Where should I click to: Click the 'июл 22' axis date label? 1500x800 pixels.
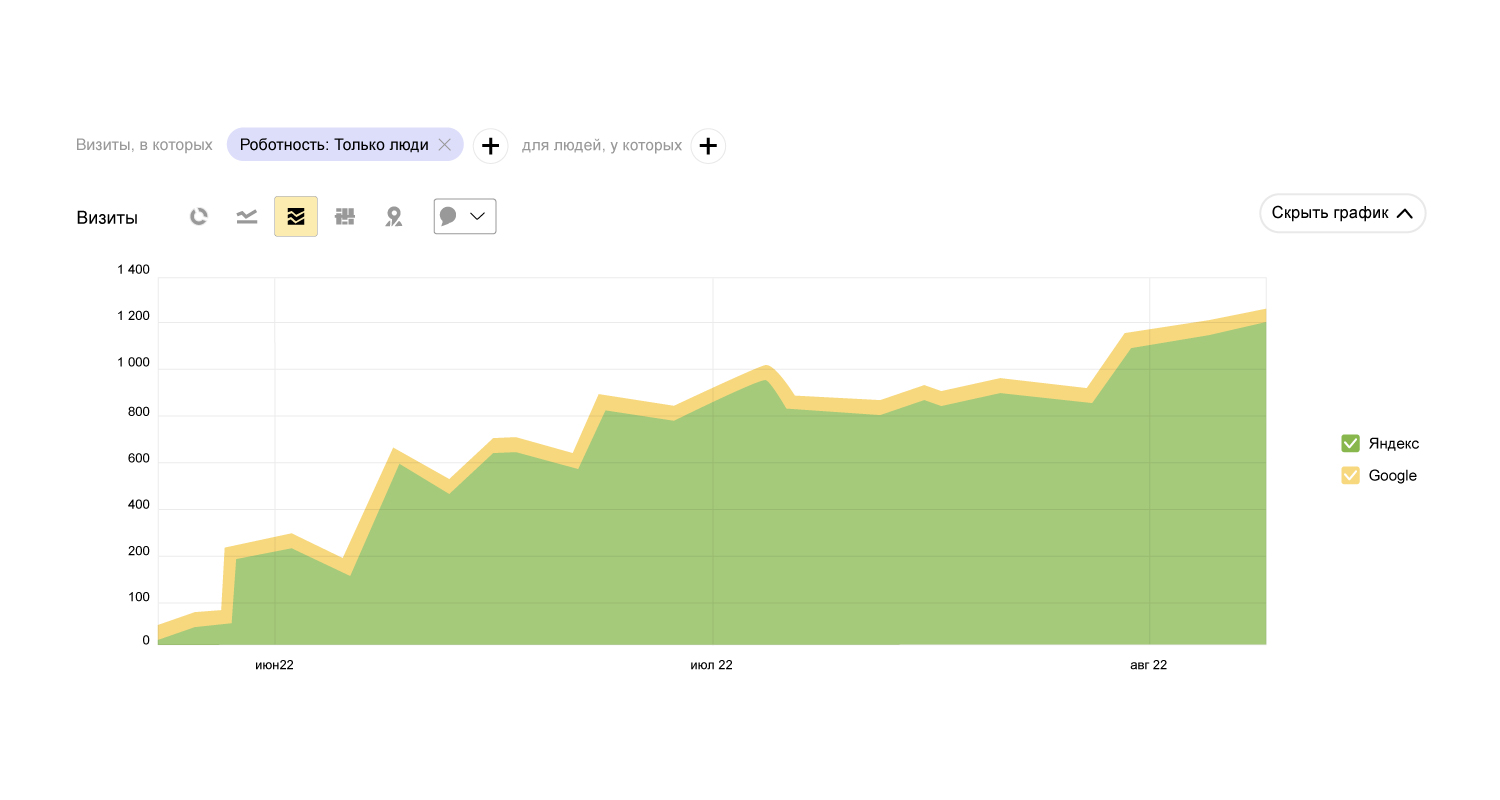click(711, 665)
